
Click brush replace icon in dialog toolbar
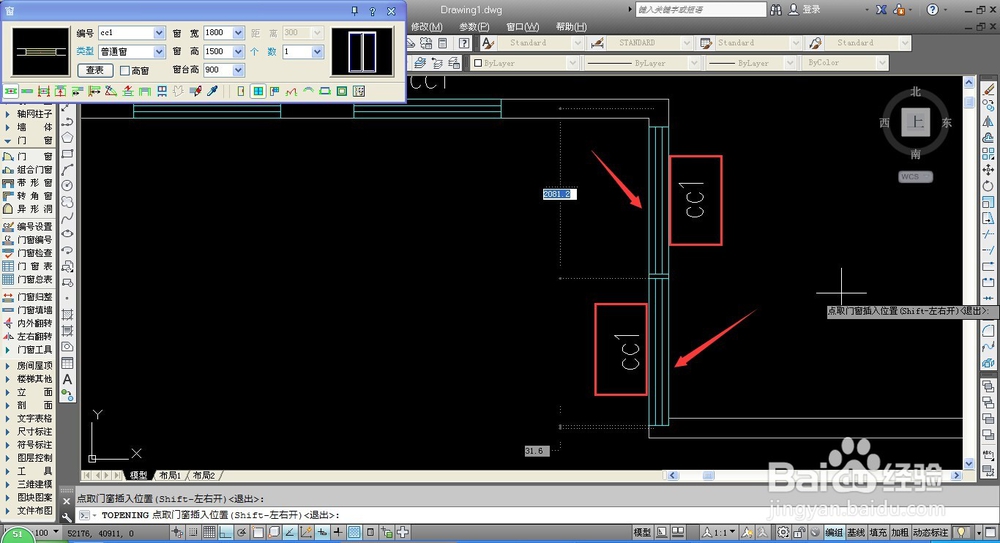pyautogui.click(x=196, y=91)
